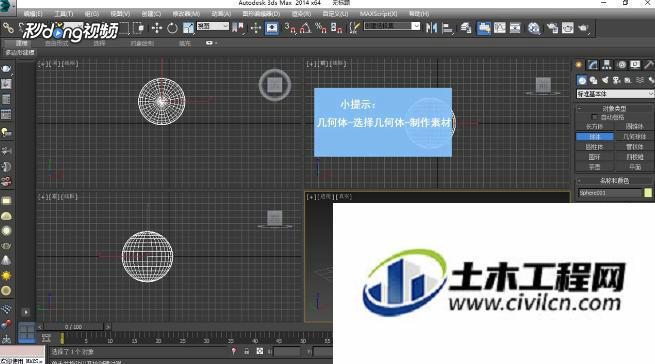This screenshot has height=364, width=655.
Task: Open Edit Named Selection Sets
Action: [355, 28]
